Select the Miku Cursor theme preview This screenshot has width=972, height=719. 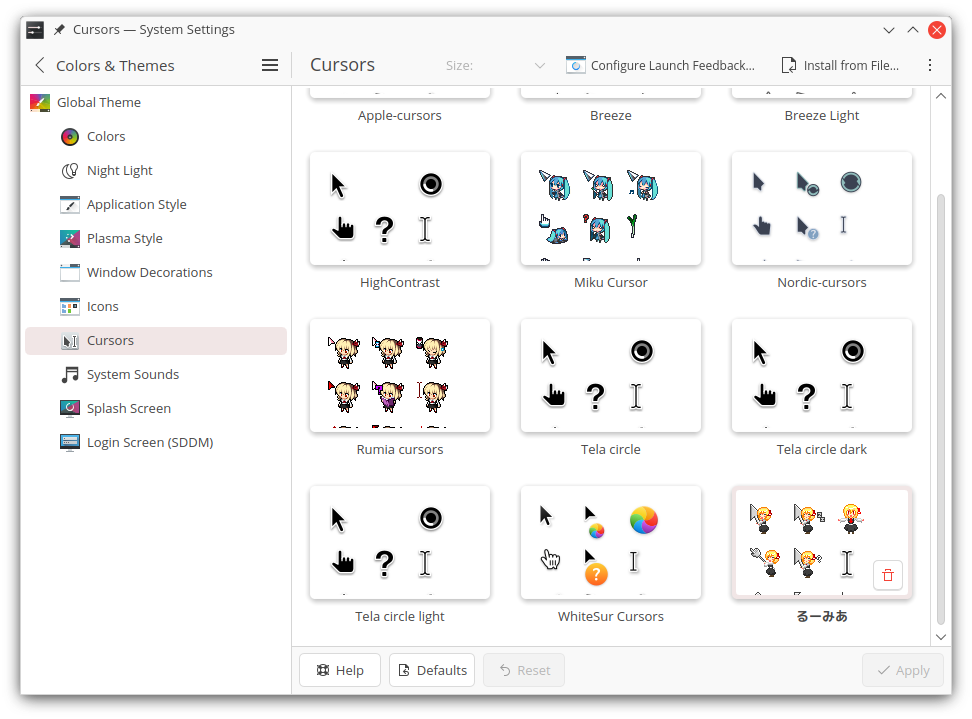tap(611, 209)
